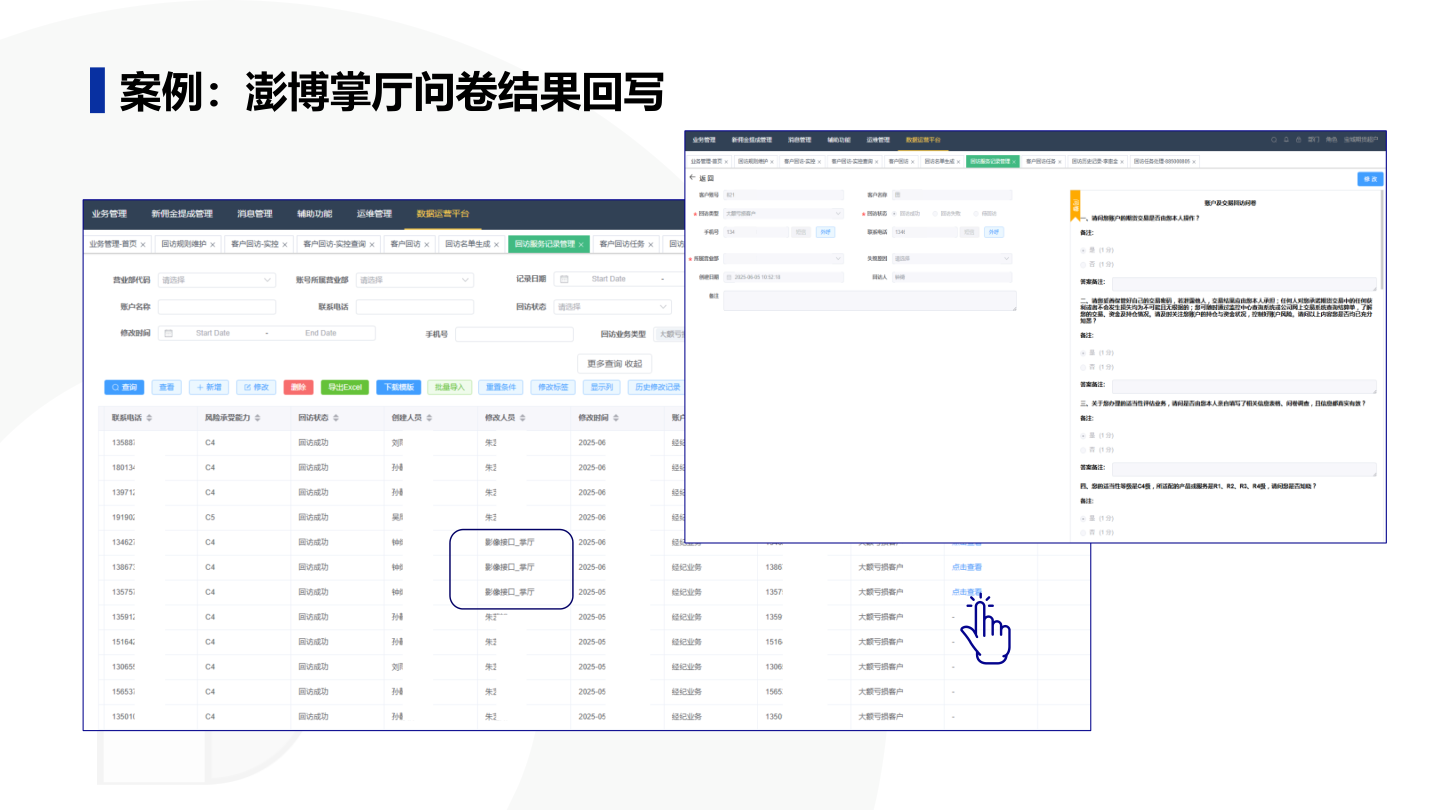Click 点击查看 link in row 13867
Screen dimensions: 1440x810
[x=967, y=567]
